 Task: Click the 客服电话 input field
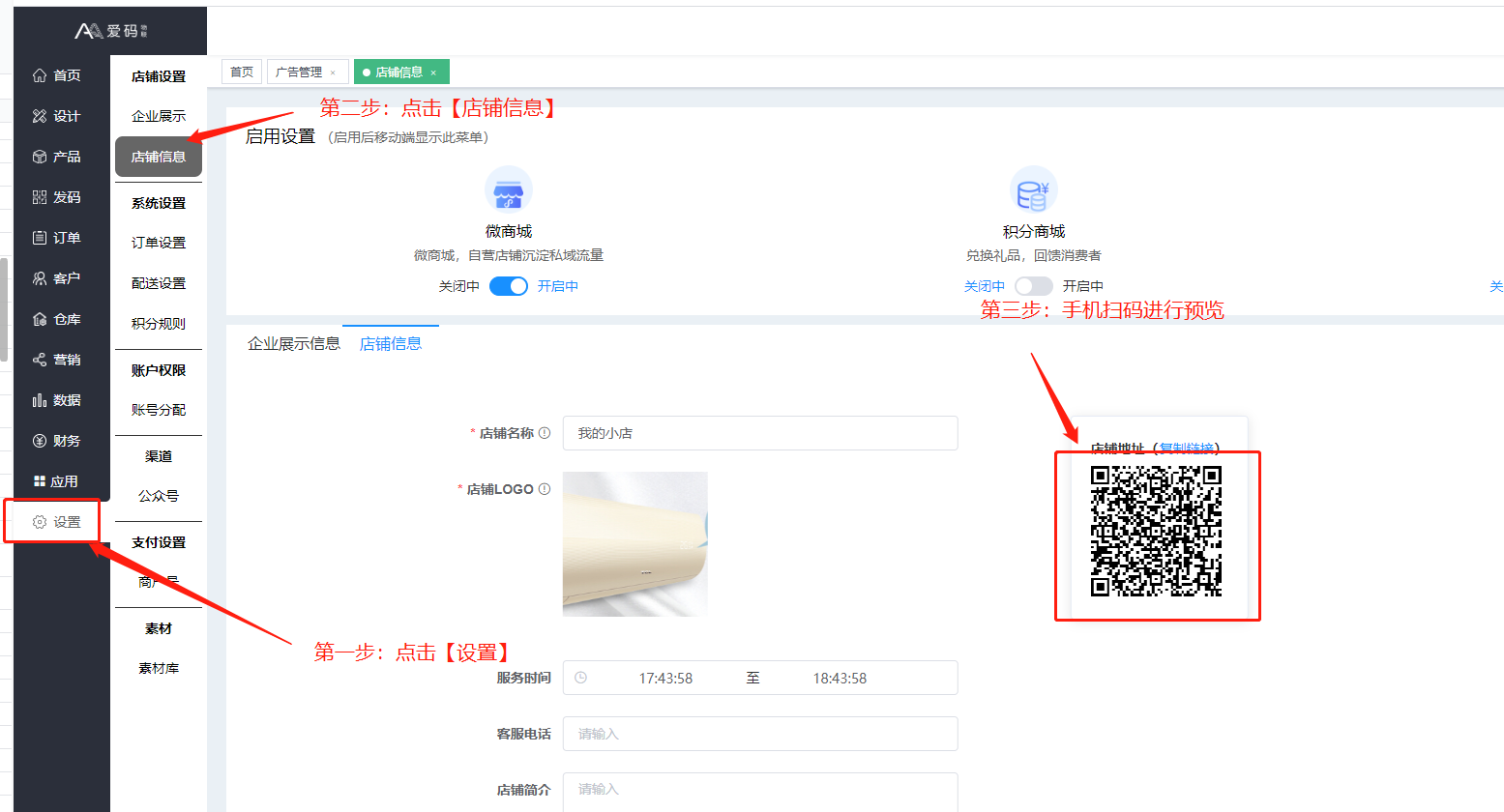pyautogui.click(x=760, y=734)
